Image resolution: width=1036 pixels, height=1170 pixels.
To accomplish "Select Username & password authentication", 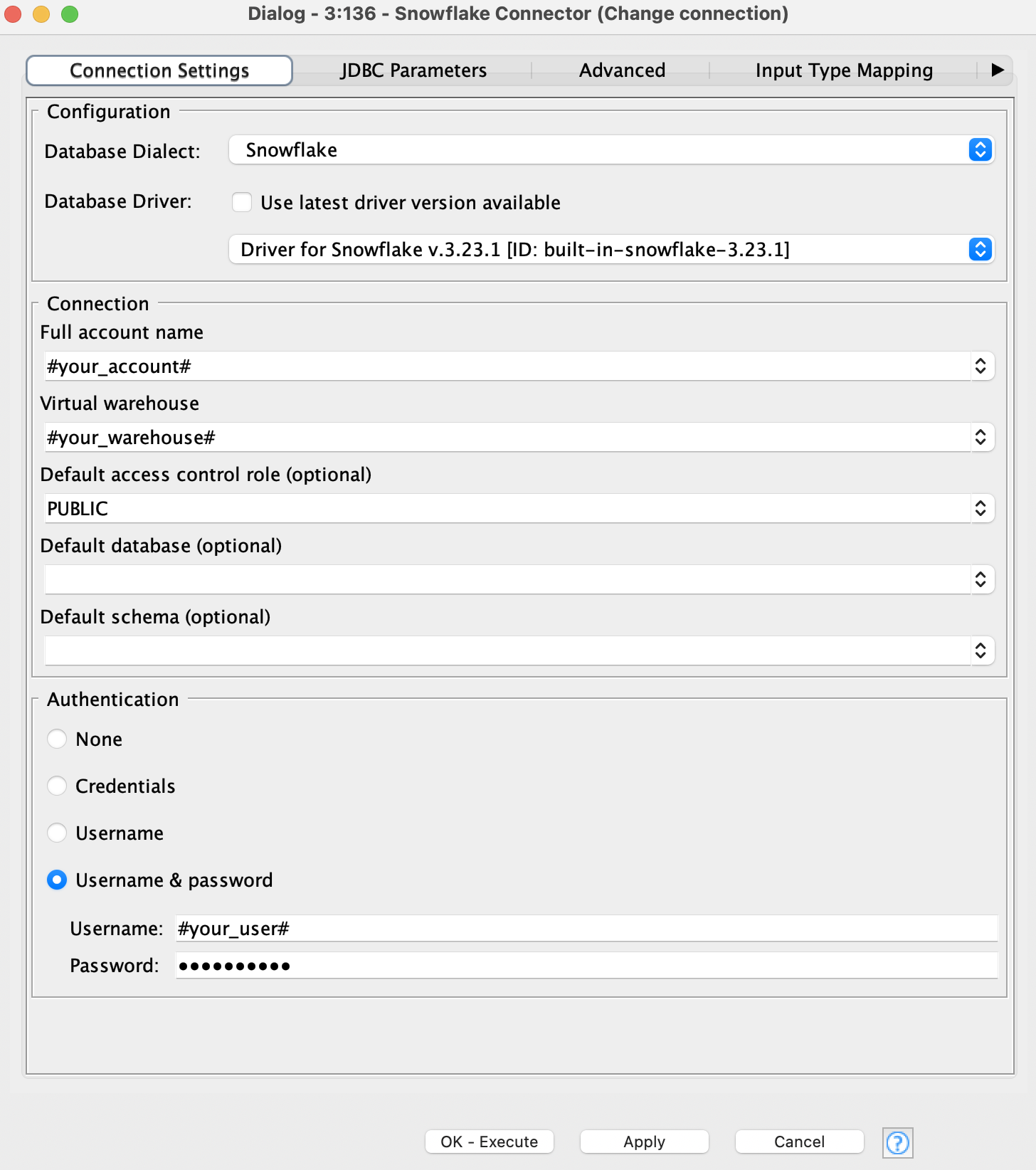I will pos(57,880).
